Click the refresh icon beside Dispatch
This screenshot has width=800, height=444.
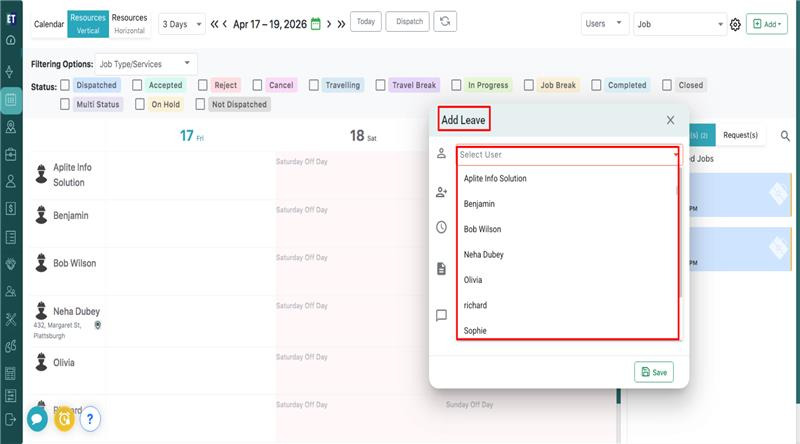pyautogui.click(x=446, y=22)
